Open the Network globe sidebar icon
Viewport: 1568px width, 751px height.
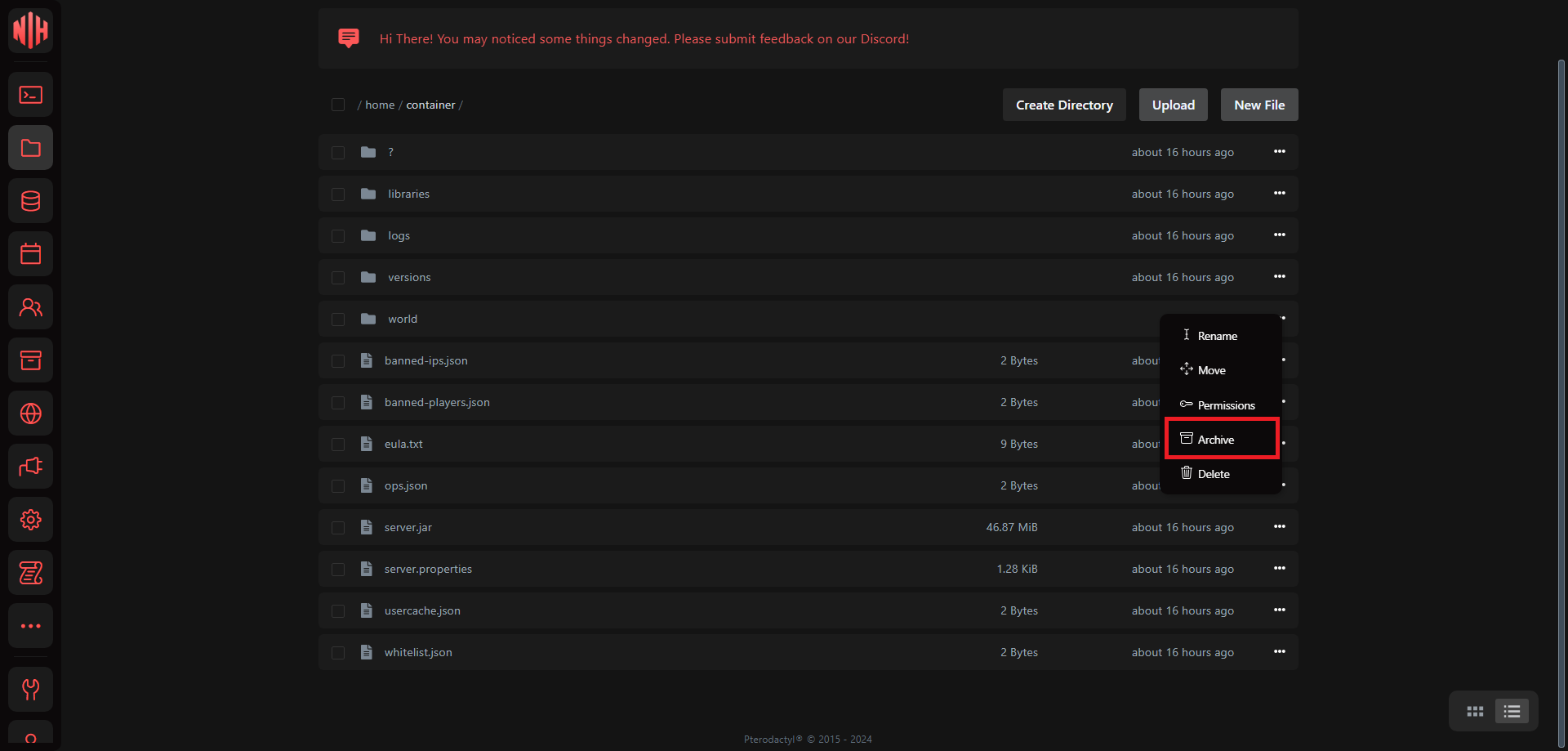pyautogui.click(x=31, y=413)
